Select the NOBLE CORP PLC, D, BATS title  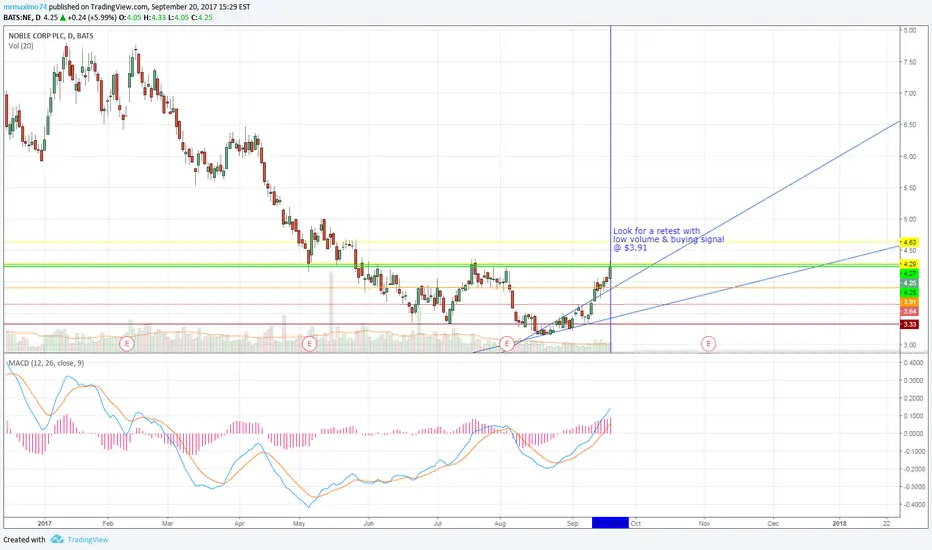click(x=51, y=36)
